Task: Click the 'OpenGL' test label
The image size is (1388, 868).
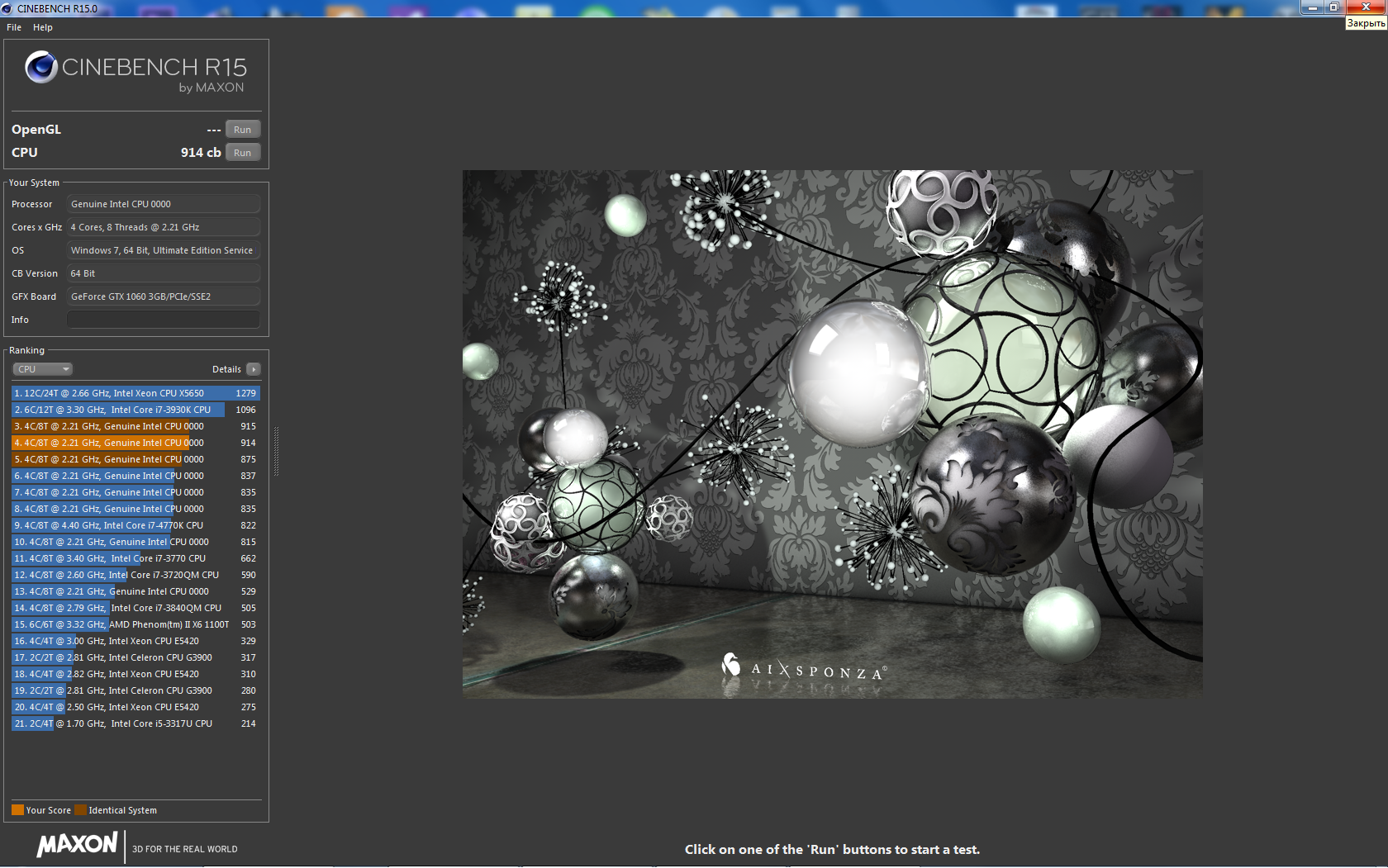Action: (36, 130)
